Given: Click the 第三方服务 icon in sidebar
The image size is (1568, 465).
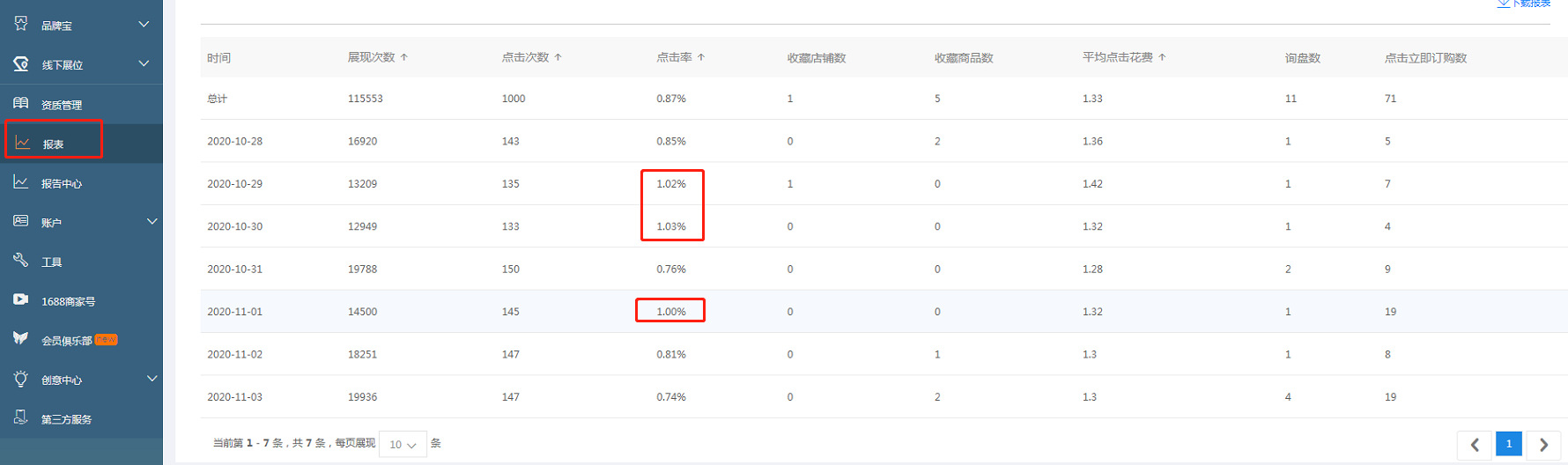Looking at the screenshot, I should [x=21, y=418].
